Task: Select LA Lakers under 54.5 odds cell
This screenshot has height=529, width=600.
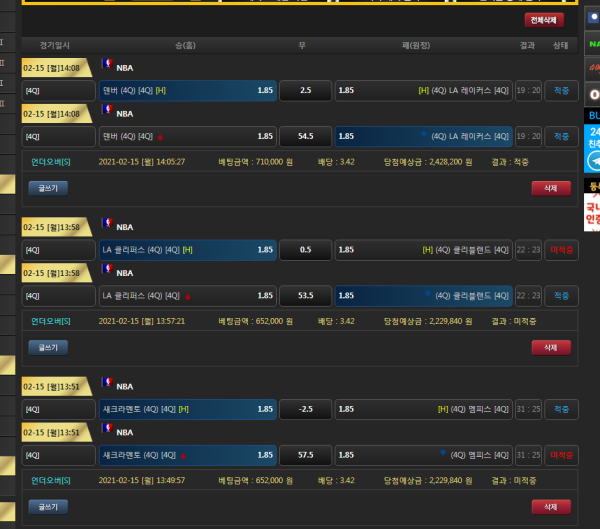Action: [424, 136]
